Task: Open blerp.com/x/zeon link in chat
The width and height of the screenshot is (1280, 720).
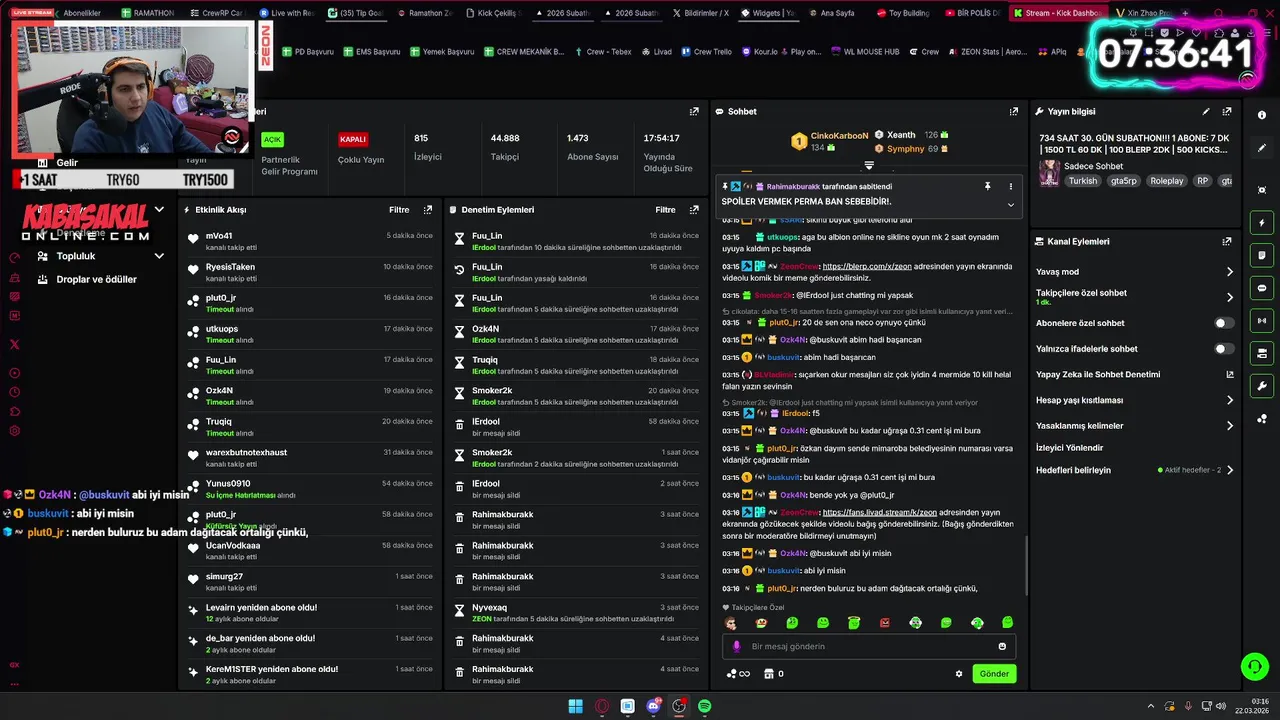Action: pyautogui.click(x=866, y=266)
